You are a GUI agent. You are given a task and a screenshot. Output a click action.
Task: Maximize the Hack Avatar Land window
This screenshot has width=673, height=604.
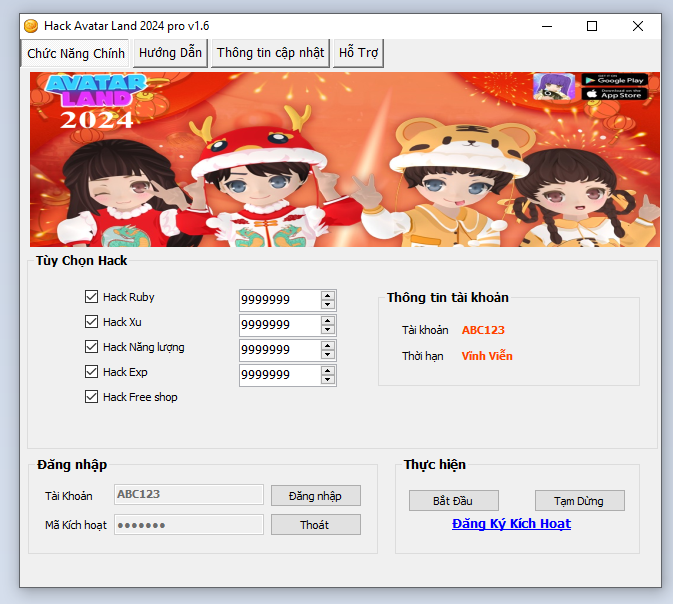coord(592,26)
